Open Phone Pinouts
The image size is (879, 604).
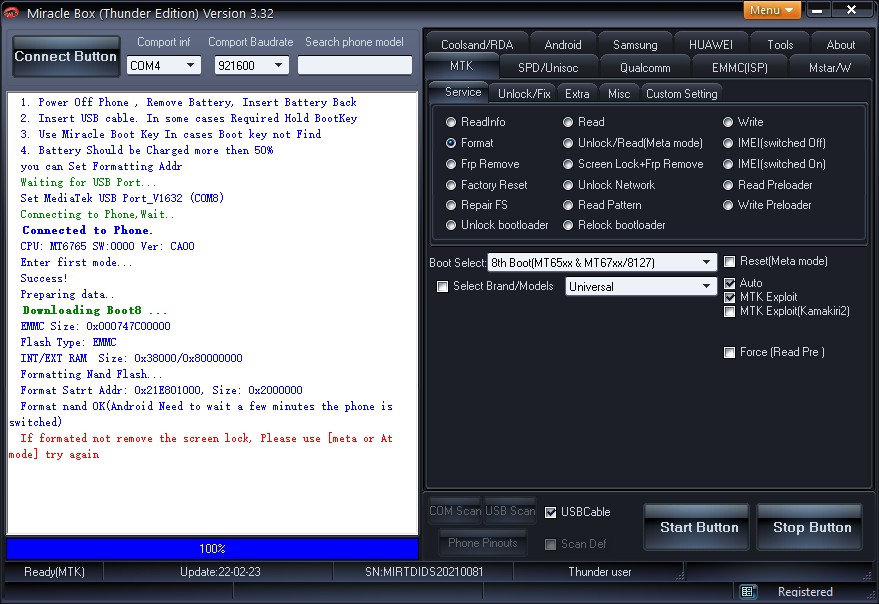tap(483, 543)
